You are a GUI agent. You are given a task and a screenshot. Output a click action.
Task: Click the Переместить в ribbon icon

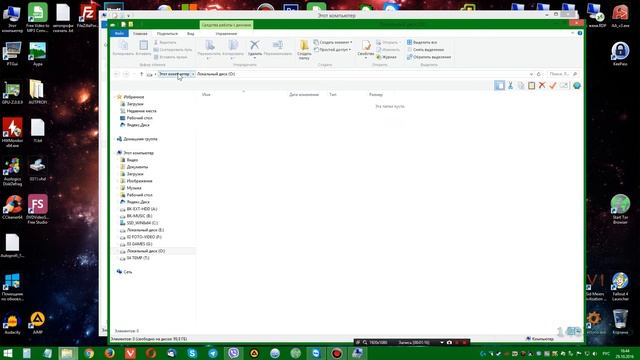point(209,49)
